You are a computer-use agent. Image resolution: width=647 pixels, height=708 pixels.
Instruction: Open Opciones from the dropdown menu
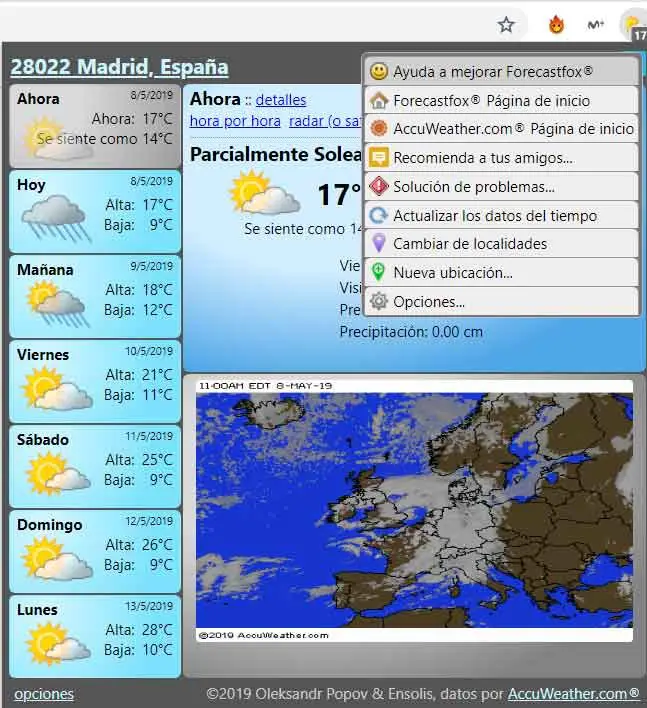(x=501, y=301)
